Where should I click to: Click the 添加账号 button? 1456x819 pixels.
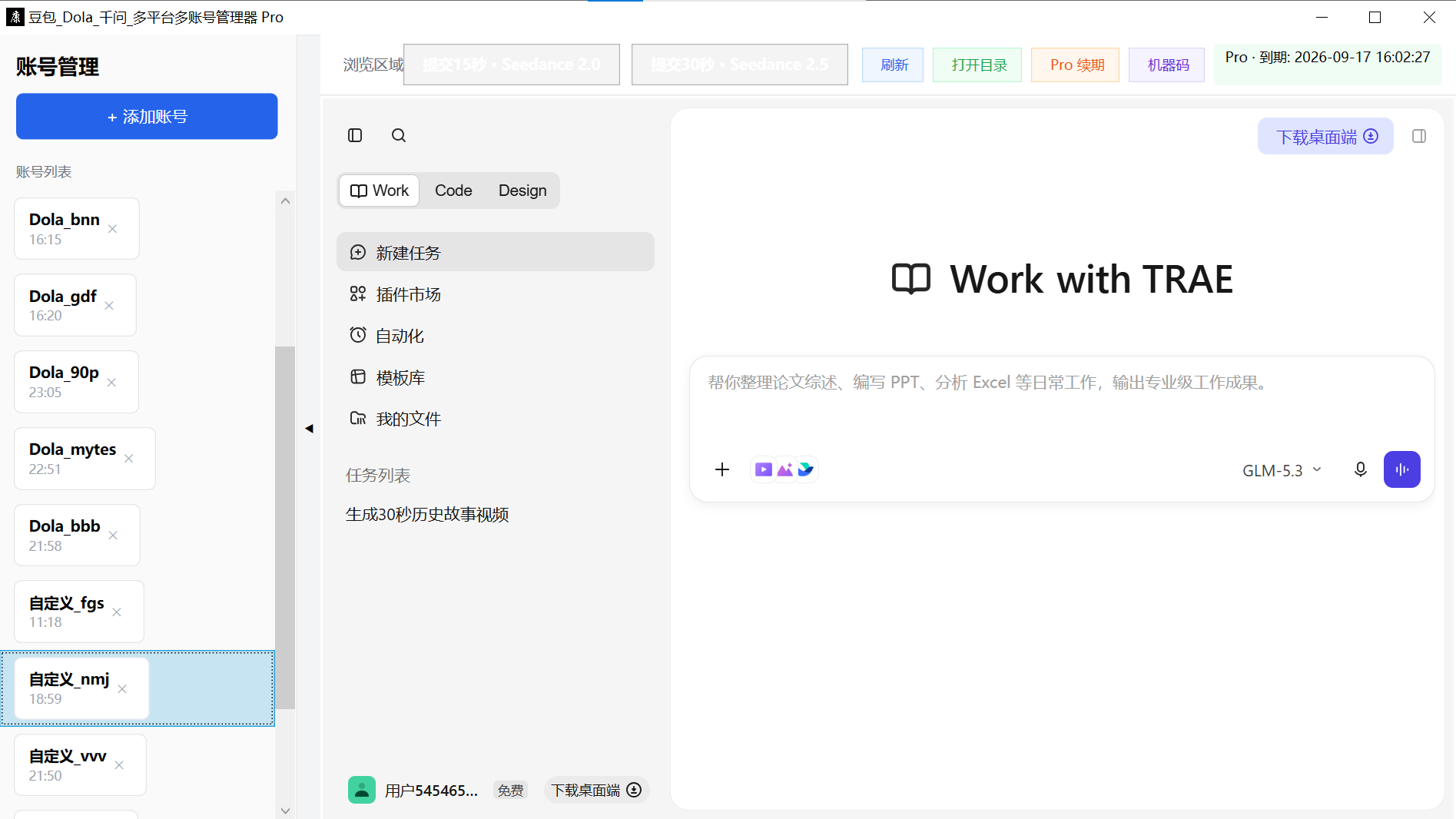147,116
